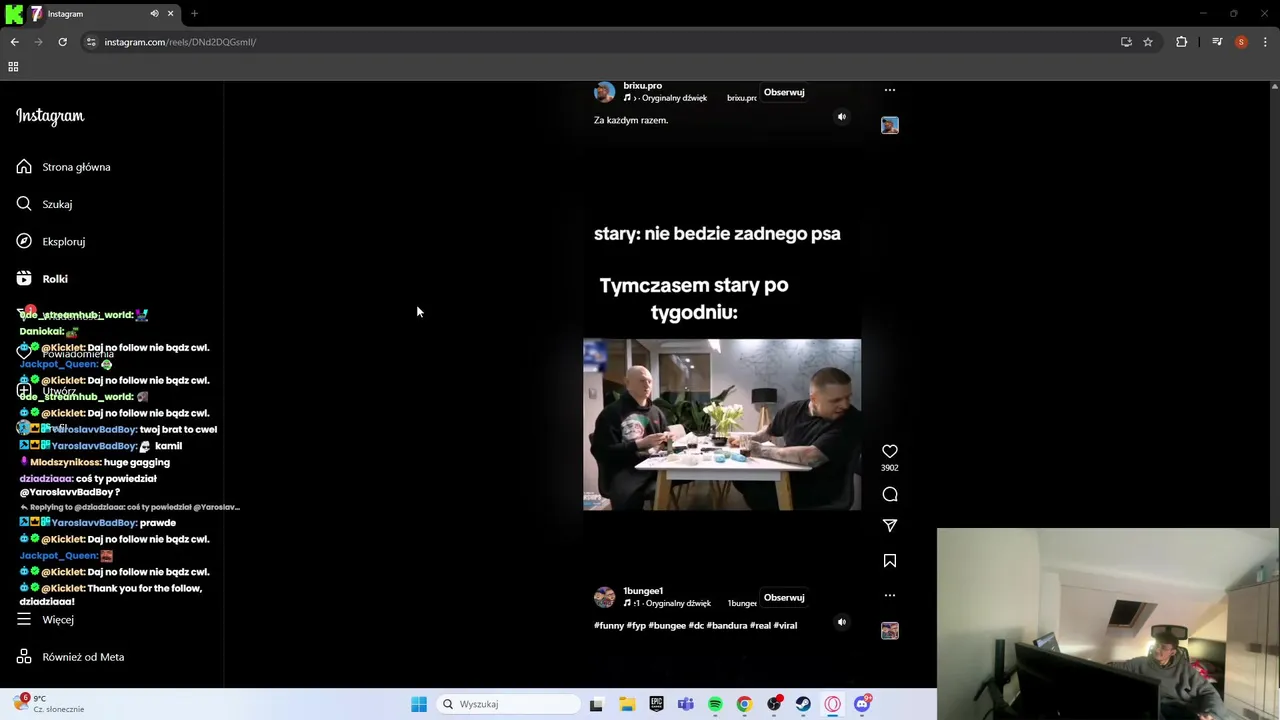The height and width of the screenshot is (720, 1280).
Task: Open Chrome three-dot menu
Action: (x=1265, y=42)
